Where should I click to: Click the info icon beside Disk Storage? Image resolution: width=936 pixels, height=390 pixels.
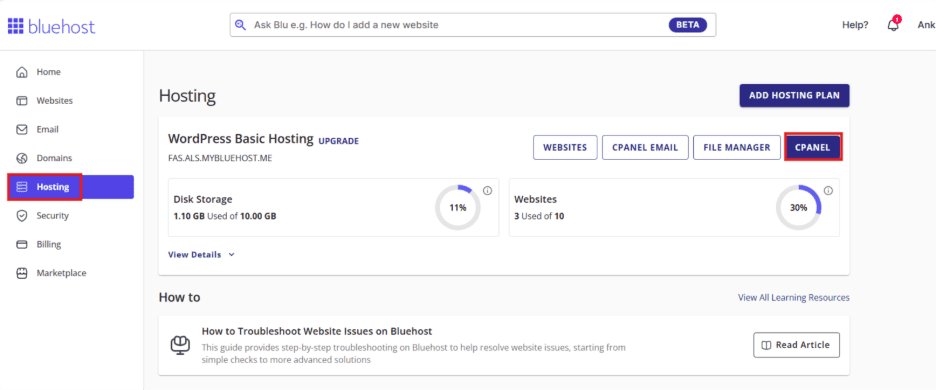[487, 191]
